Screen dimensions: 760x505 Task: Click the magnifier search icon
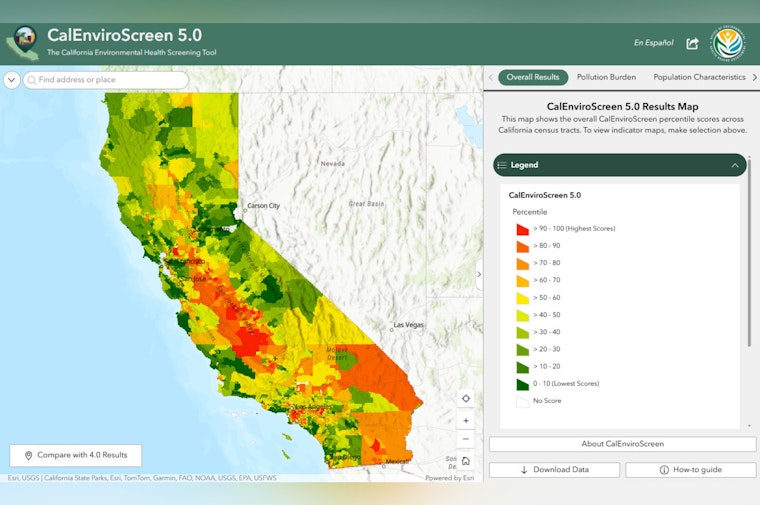pyautogui.click(x=32, y=80)
